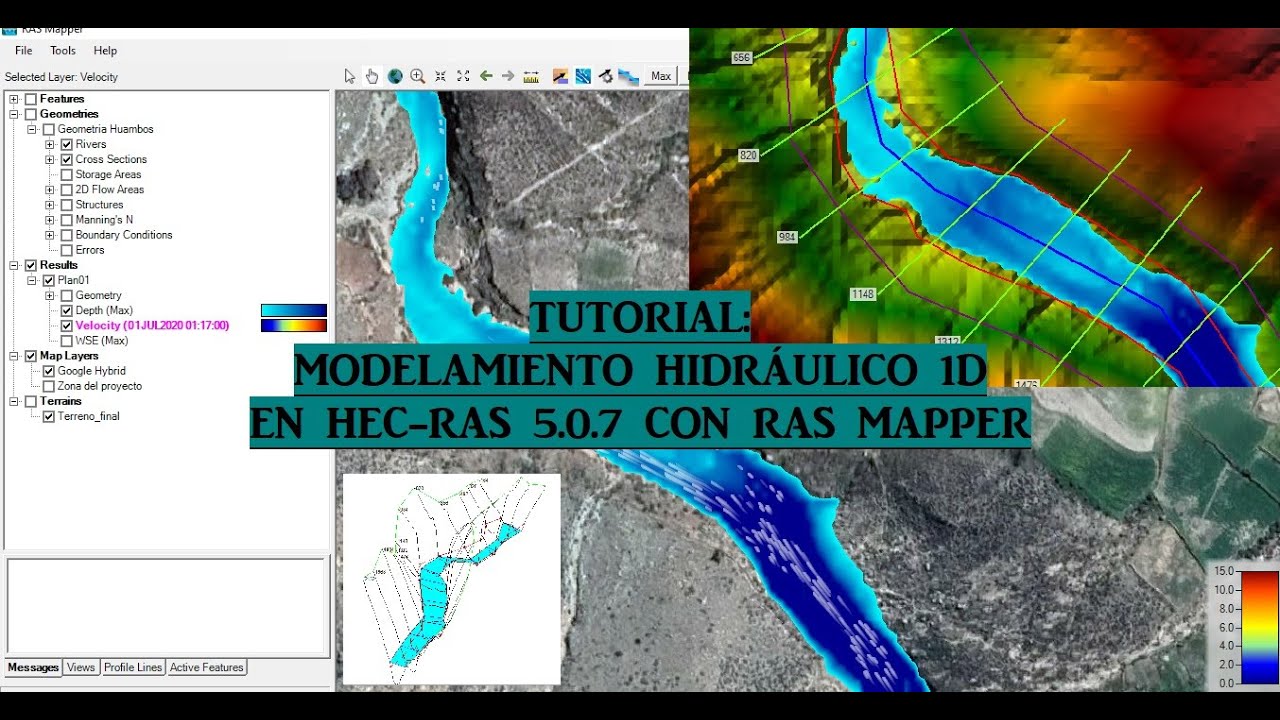Click the 1148 cross section label

click(x=863, y=294)
